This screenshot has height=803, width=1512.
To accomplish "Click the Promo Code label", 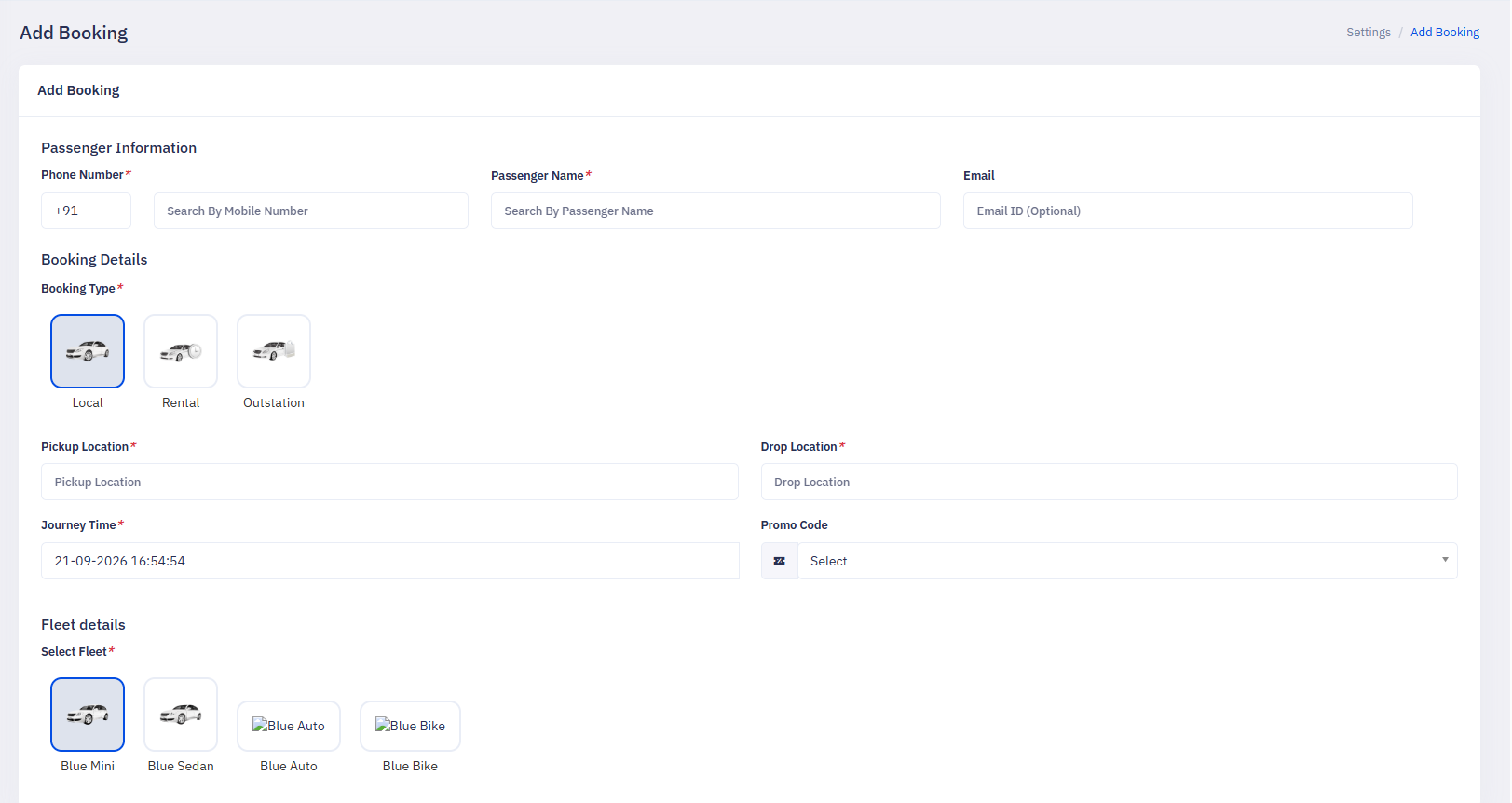I will (x=795, y=525).
